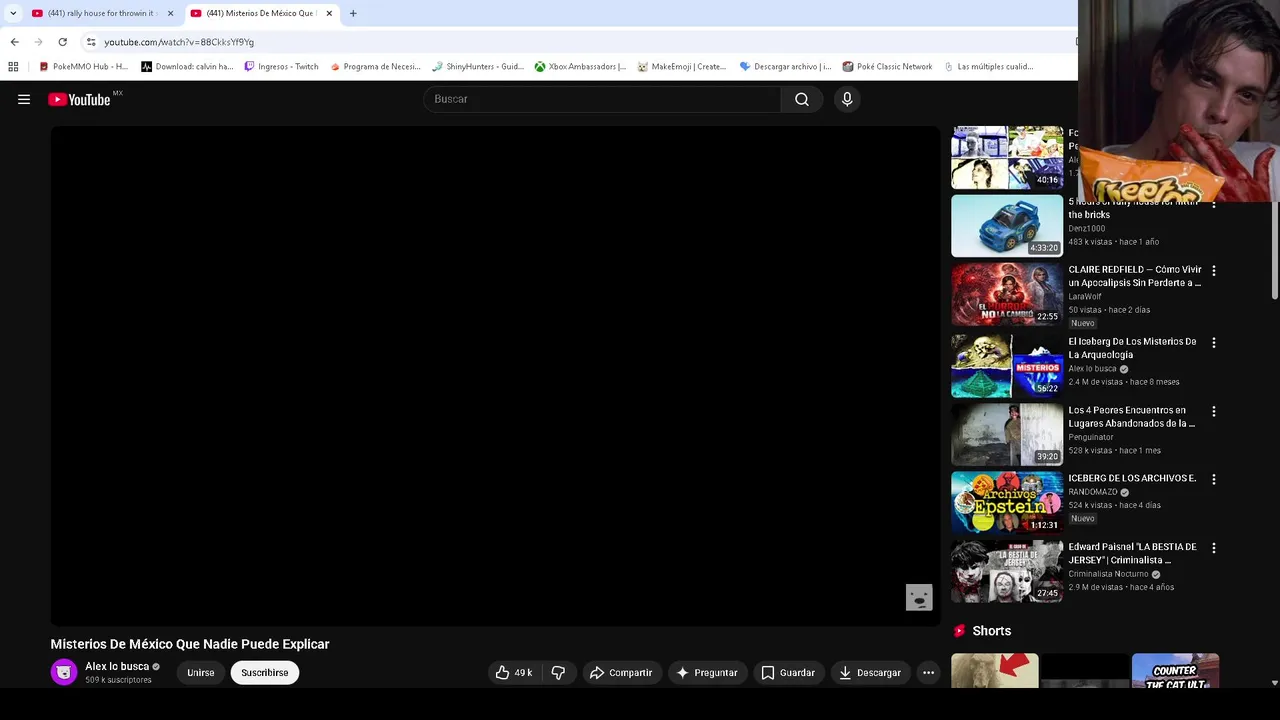Reload the page
The image size is (1280, 720).
click(x=62, y=42)
